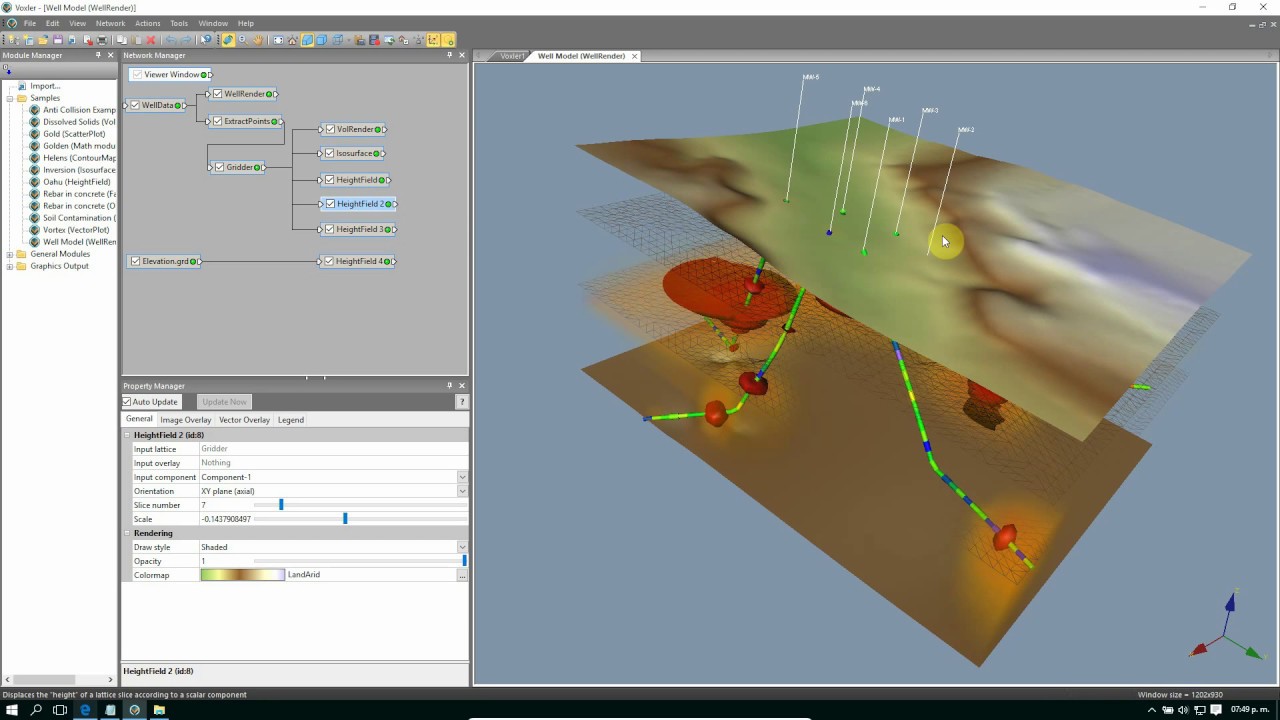
Task: Open the Input component dropdown
Action: [462, 477]
